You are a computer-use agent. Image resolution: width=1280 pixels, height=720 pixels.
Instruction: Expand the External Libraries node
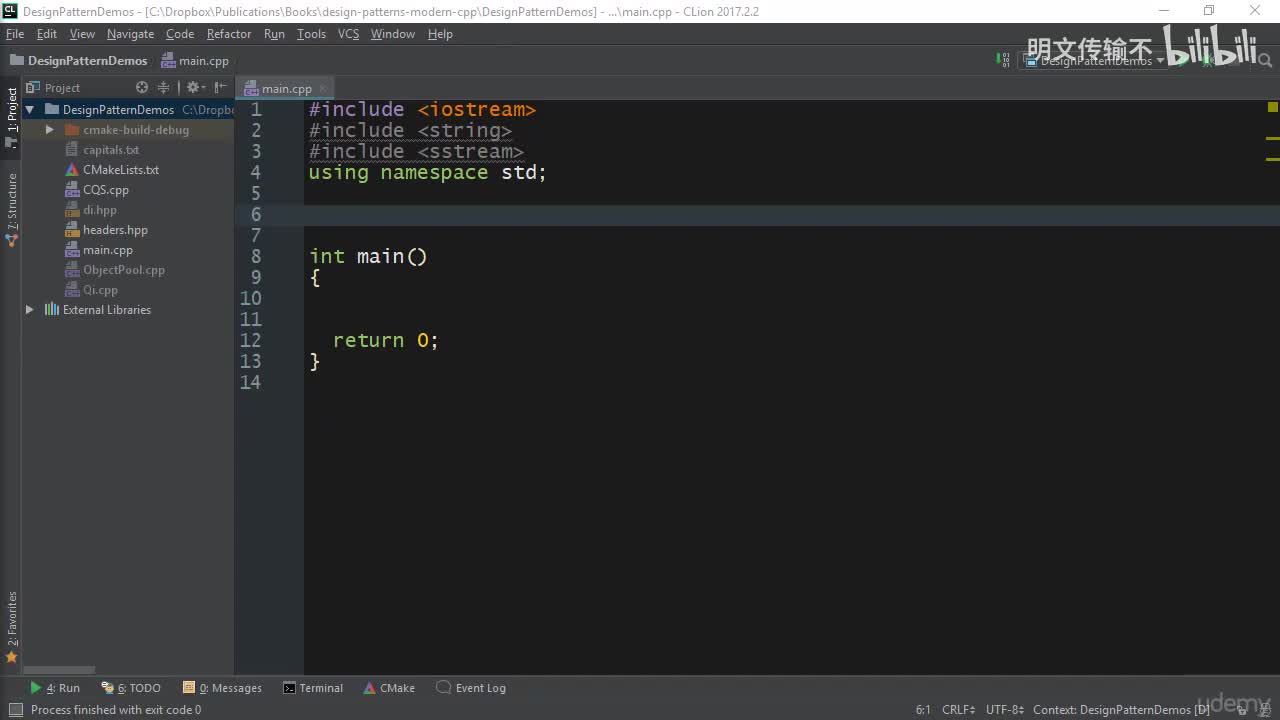tap(30, 310)
